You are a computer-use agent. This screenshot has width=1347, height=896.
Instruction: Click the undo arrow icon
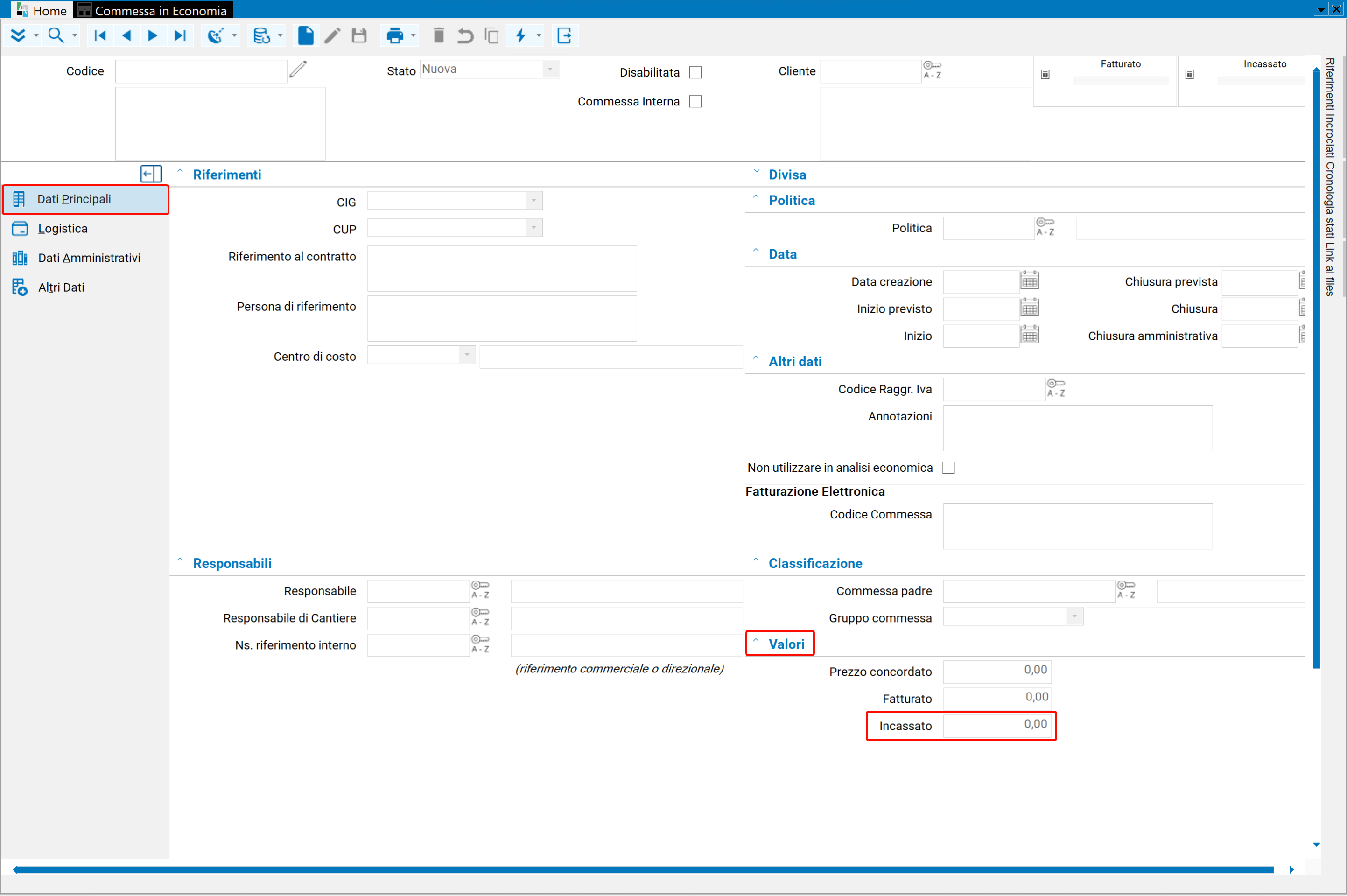coord(465,35)
